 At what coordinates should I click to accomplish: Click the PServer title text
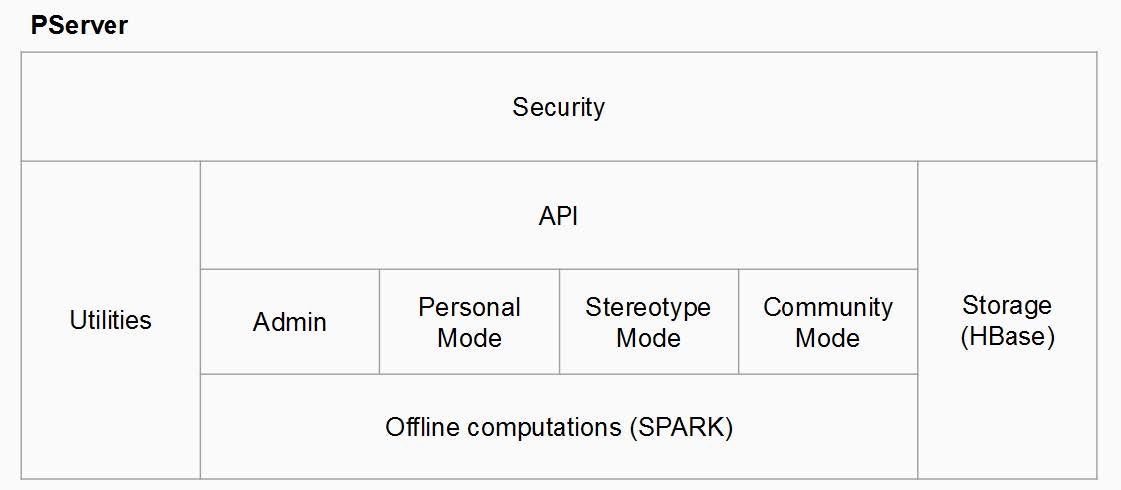(x=79, y=25)
